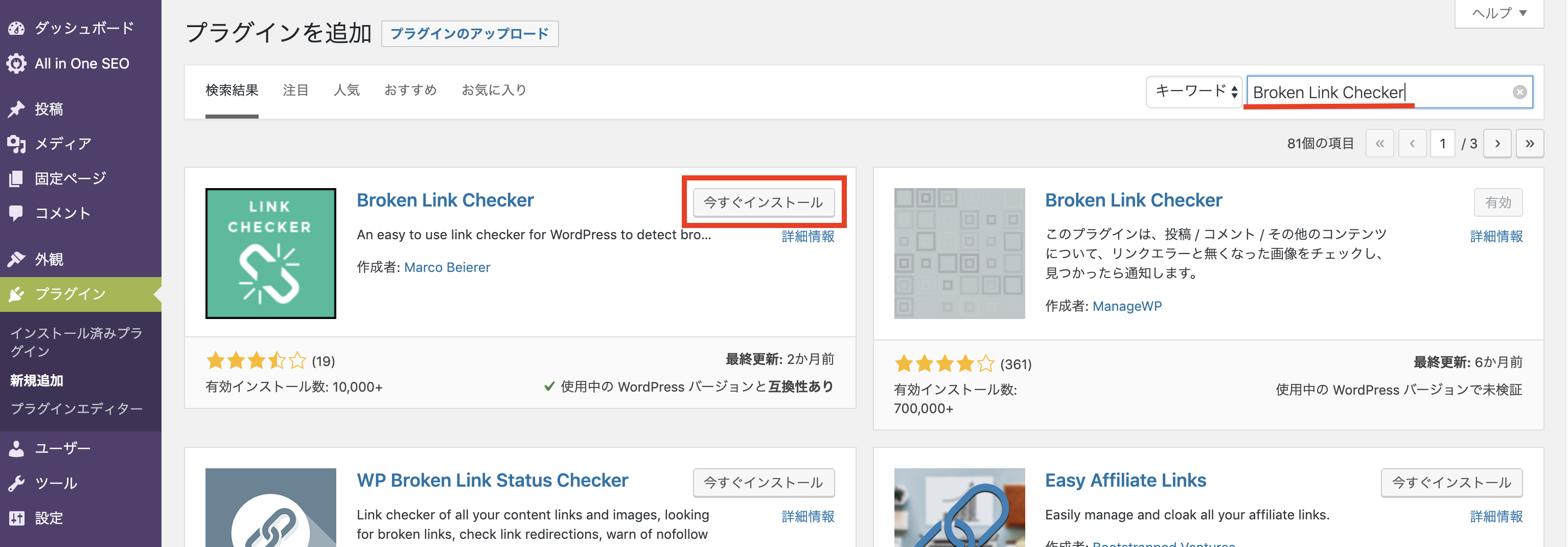Switch to 注目 tab

click(295, 91)
